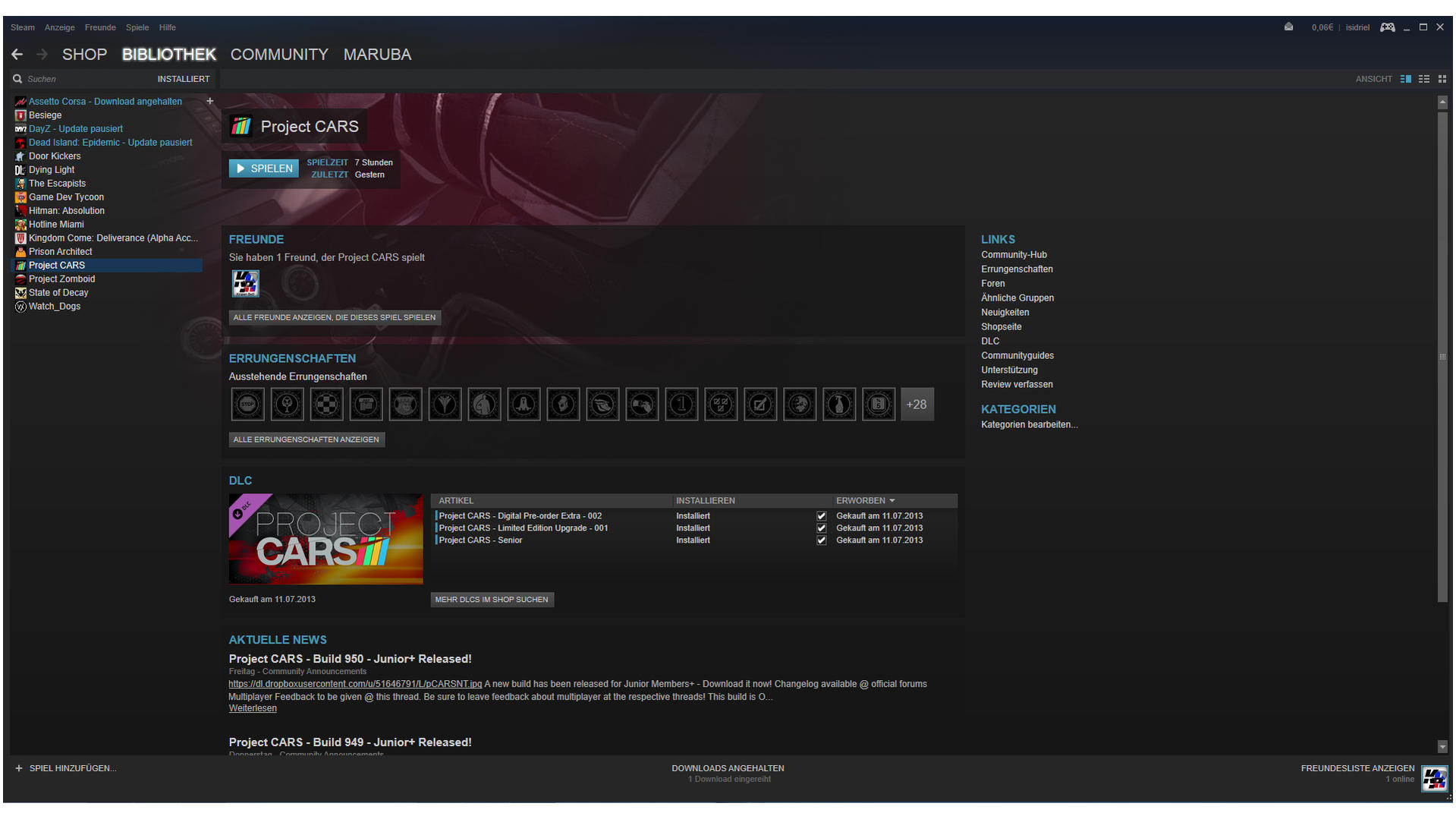Open the Anzeige menu
1456x819 pixels.
point(59,27)
